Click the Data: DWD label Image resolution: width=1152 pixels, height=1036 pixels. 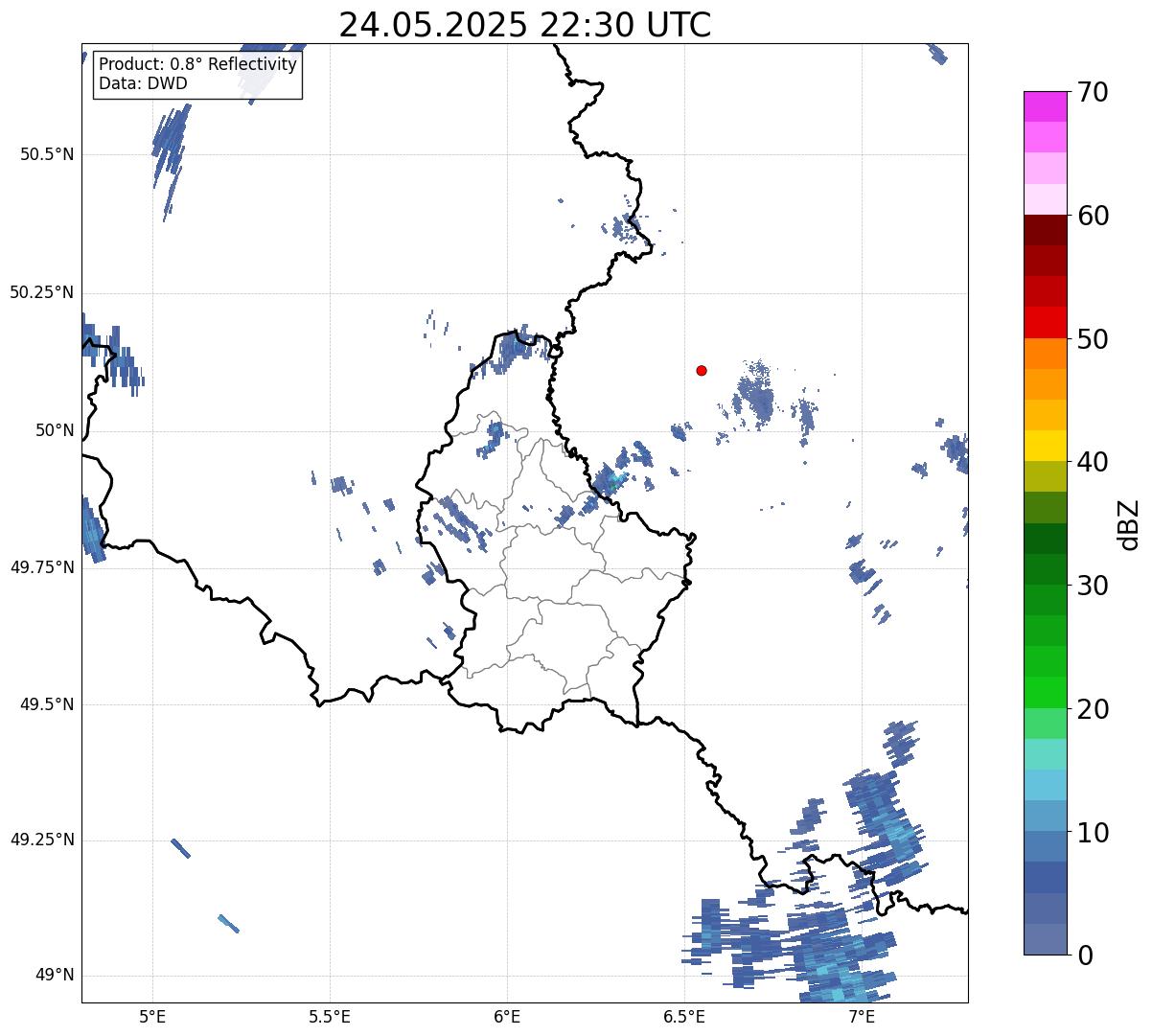[143, 83]
